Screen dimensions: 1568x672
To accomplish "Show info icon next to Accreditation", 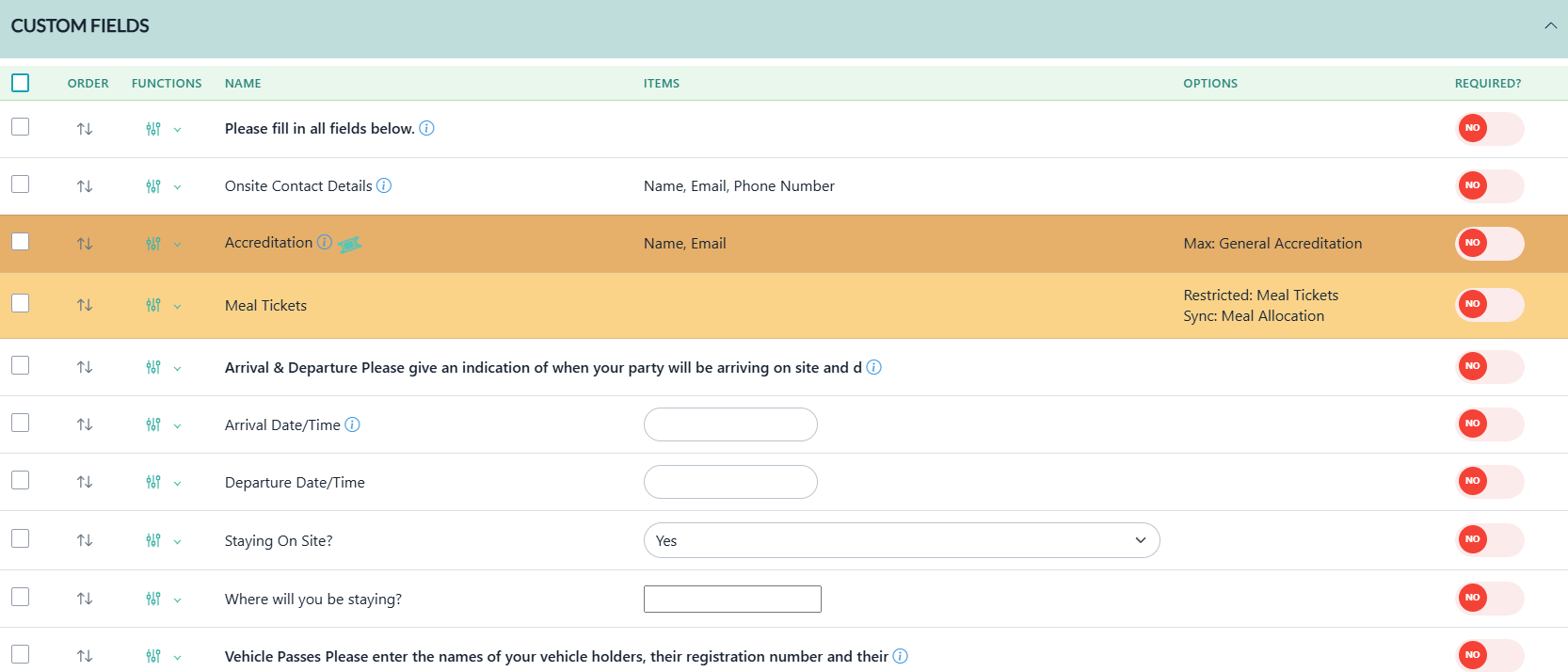I will (325, 242).
